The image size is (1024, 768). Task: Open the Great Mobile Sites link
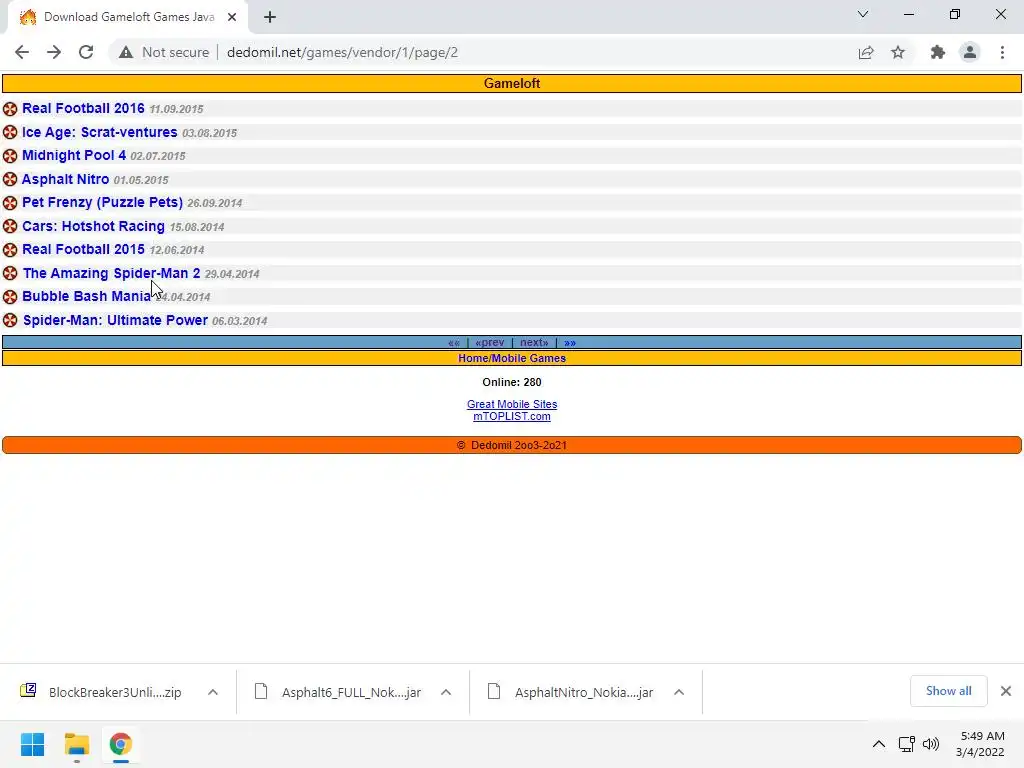pyautogui.click(x=512, y=404)
